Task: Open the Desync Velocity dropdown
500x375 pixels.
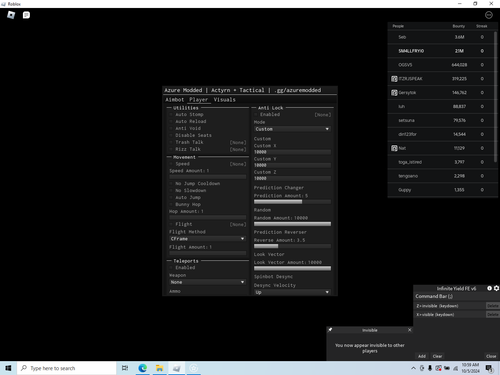Action: [292, 292]
